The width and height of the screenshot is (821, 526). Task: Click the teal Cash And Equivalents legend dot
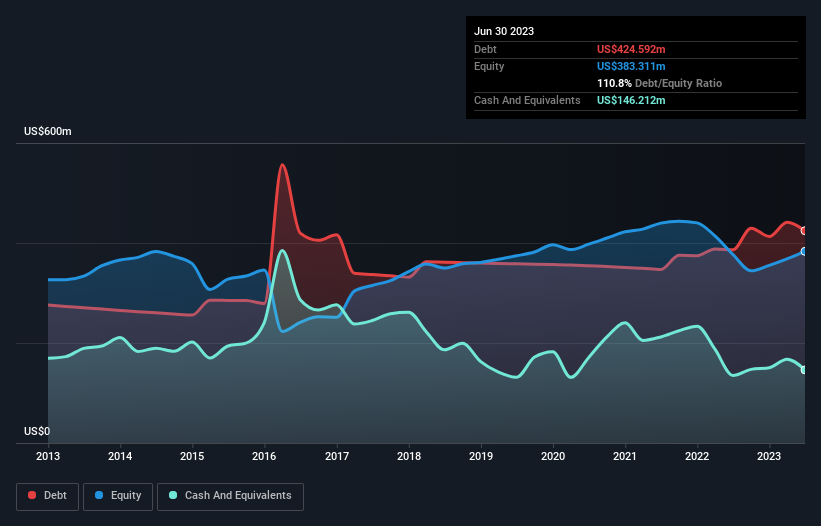pos(173,495)
